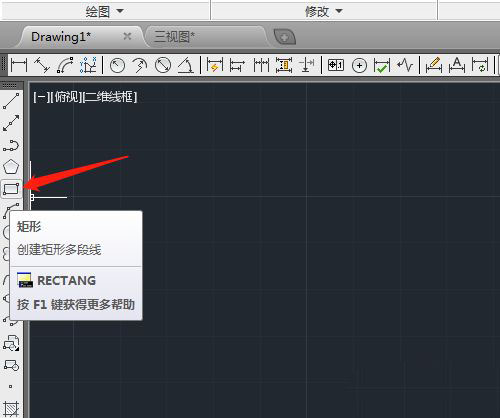Click the Make Block tool

tap(11, 365)
